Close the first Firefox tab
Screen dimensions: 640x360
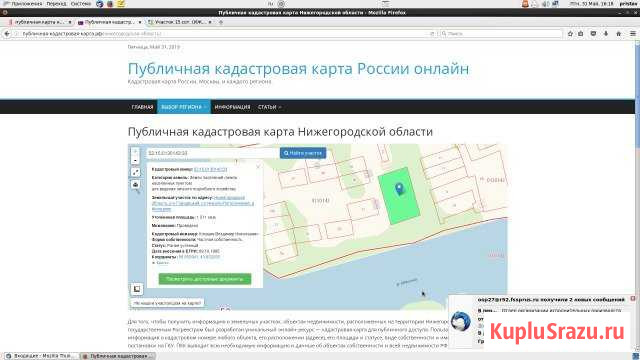[70, 22]
